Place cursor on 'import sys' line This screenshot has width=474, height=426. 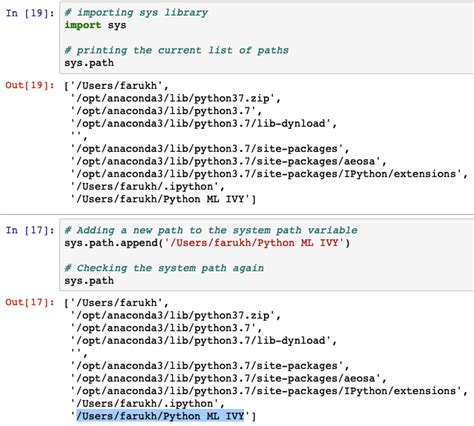(x=95, y=25)
